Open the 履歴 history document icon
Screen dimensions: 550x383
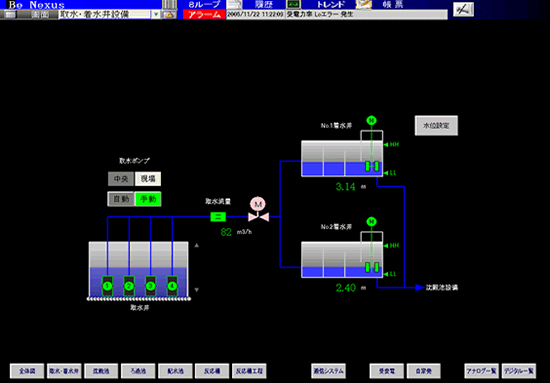tap(235, 4)
